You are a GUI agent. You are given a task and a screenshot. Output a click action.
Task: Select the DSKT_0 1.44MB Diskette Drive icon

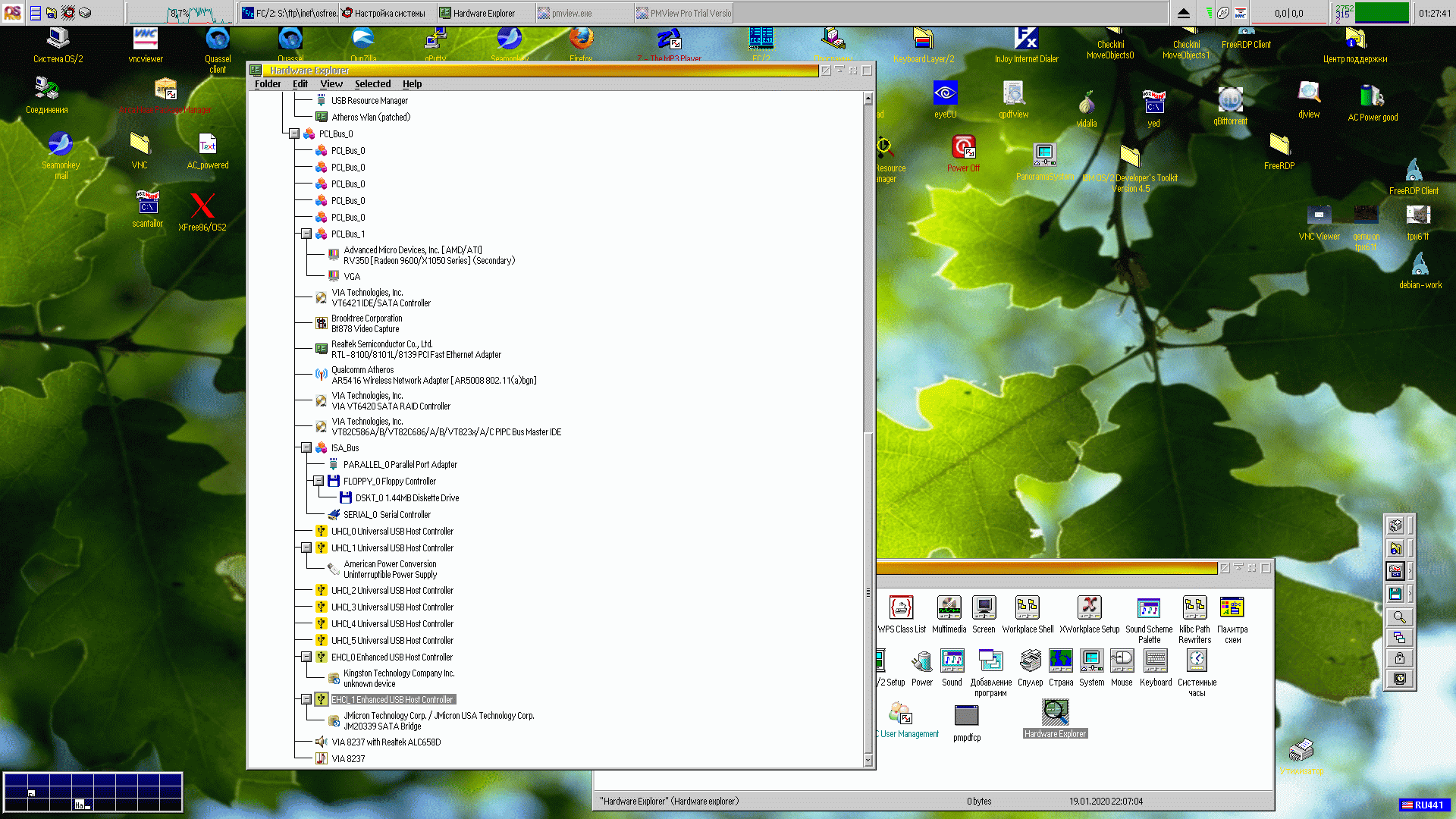click(x=346, y=498)
